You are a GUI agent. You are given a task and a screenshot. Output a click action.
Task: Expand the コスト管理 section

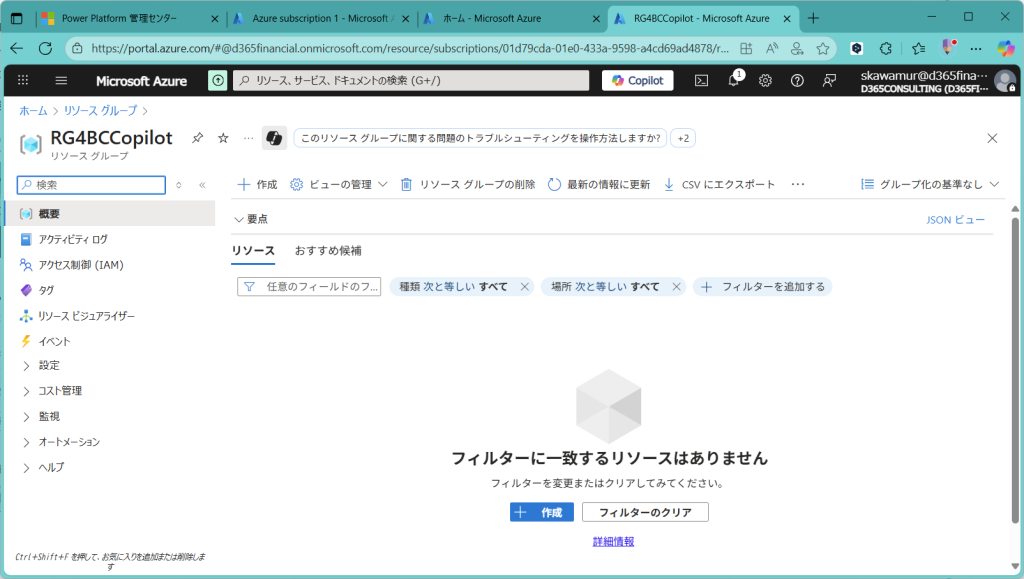point(26,391)
